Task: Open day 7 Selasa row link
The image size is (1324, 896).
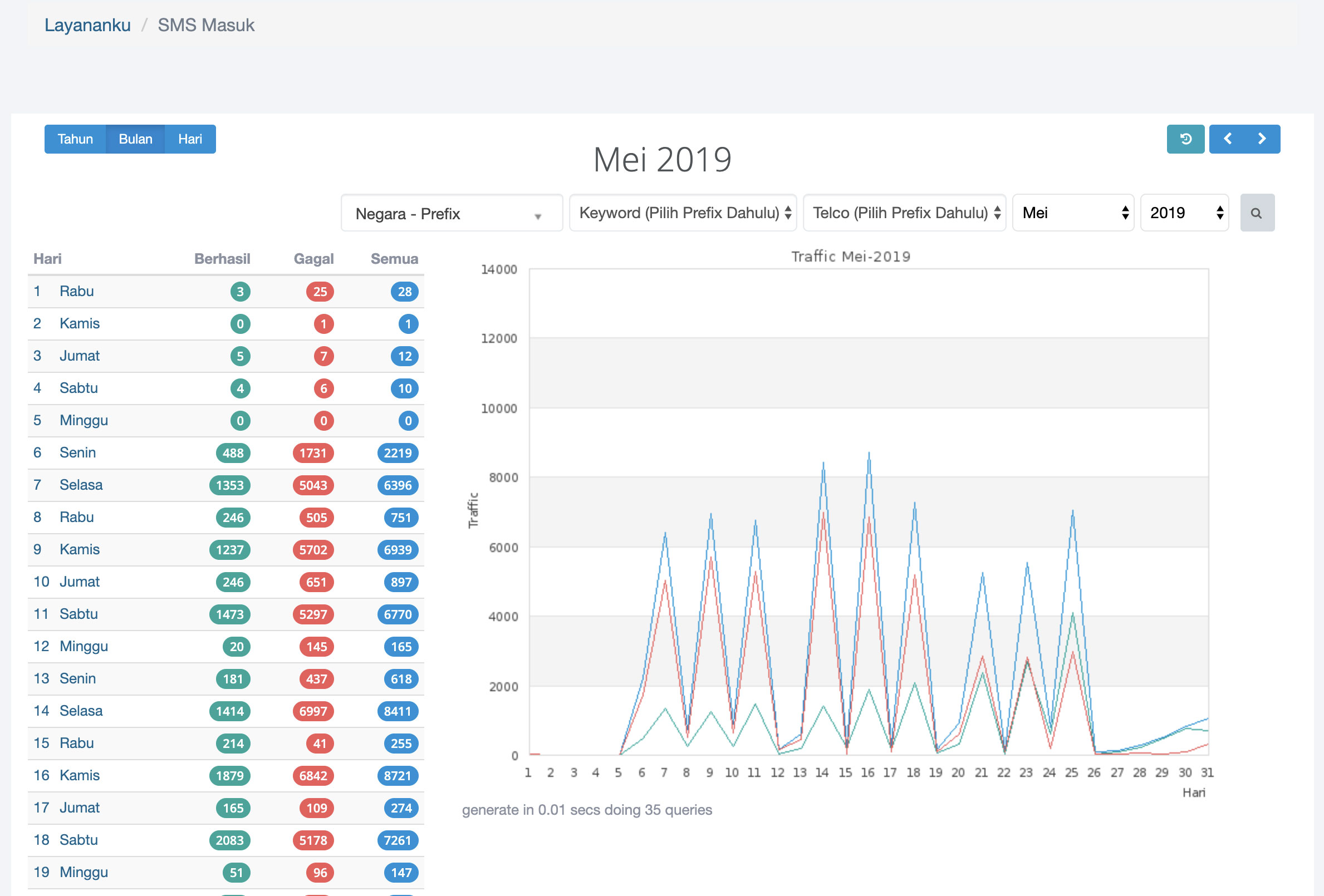Action: coord(81,485)
